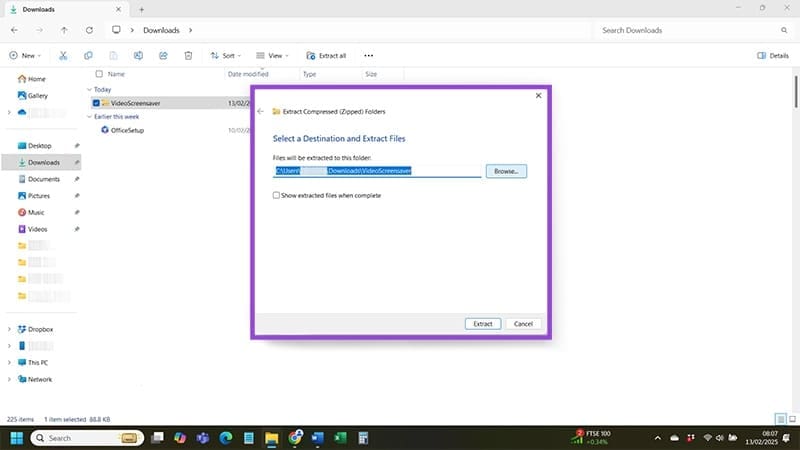
Task: Click the Share icon in toolbar
Action: point(163,56)
